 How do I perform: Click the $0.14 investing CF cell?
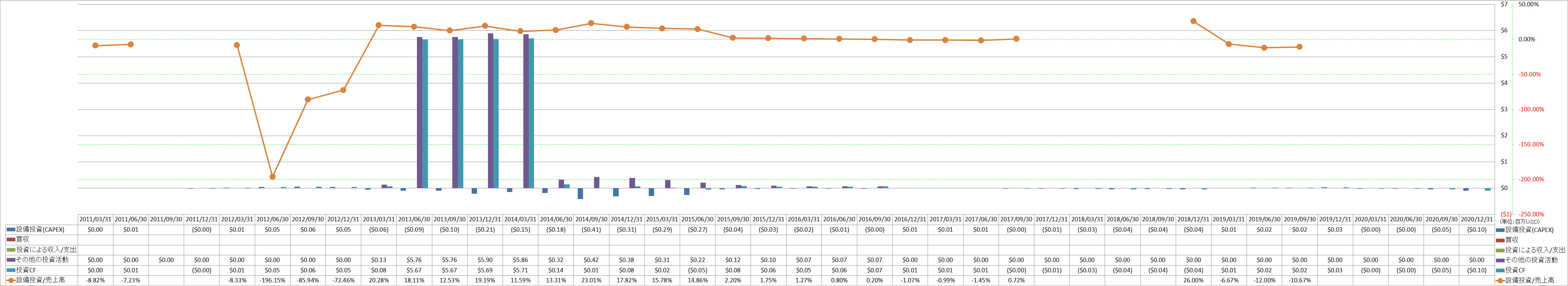point(556,270)
